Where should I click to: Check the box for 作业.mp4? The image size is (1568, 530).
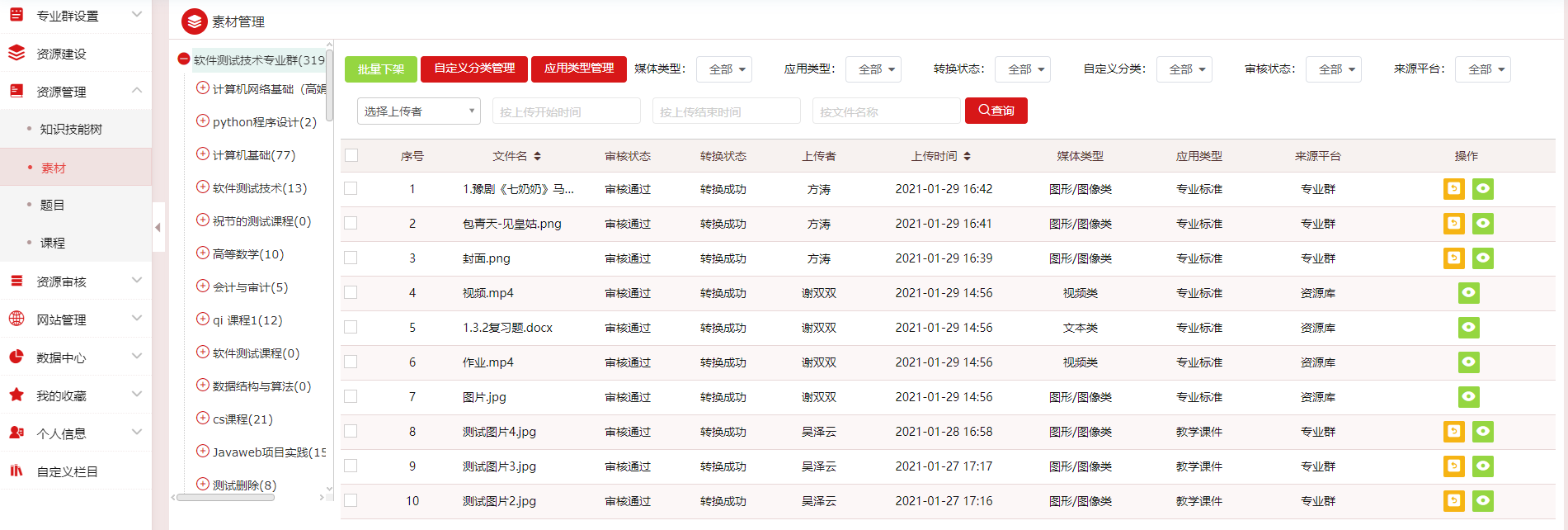click(x=351, y=362)
